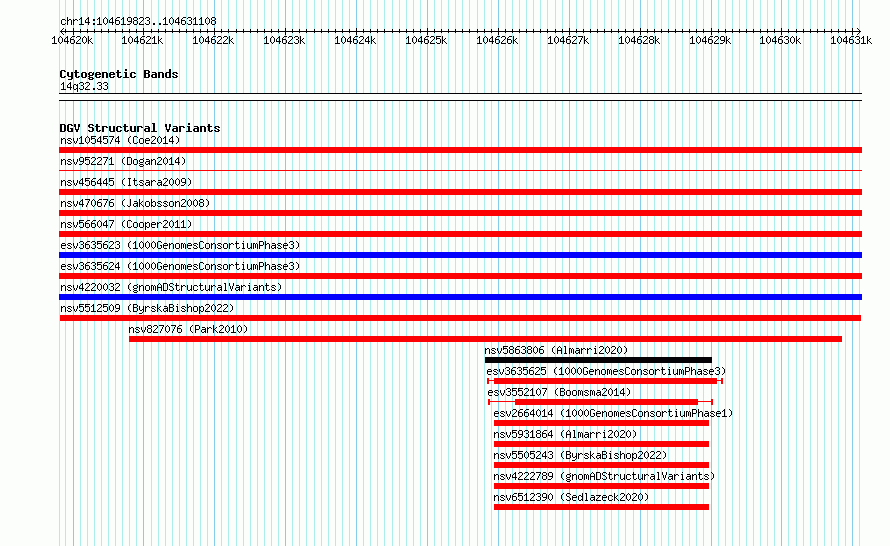Select the esv3635623 (1000GenomesConsortiumPhase3) label
This screenshot has height=546, width=890.
180,245
